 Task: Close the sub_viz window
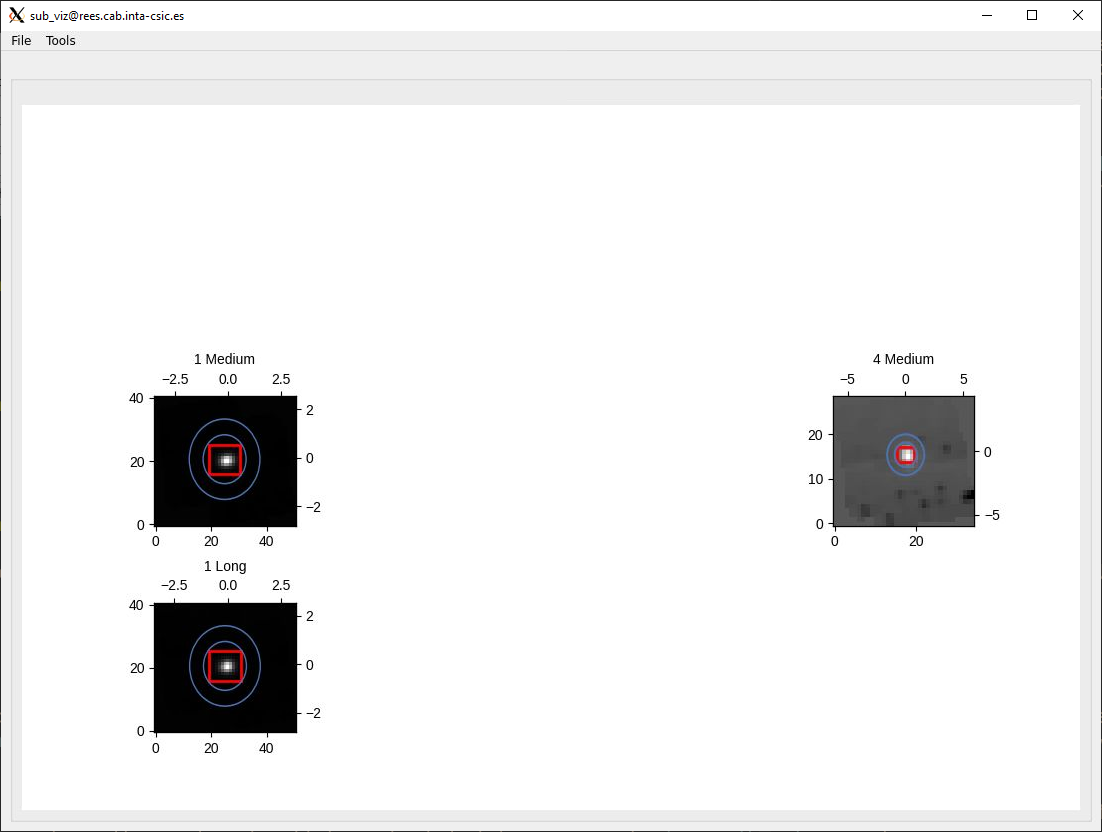point(1077,15)
